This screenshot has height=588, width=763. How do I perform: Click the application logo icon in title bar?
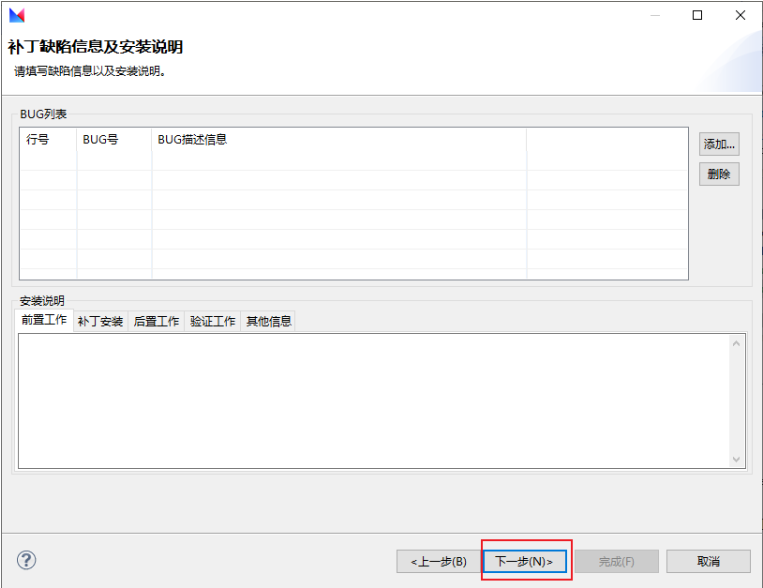pyautogui.click(x=17, y=15)
